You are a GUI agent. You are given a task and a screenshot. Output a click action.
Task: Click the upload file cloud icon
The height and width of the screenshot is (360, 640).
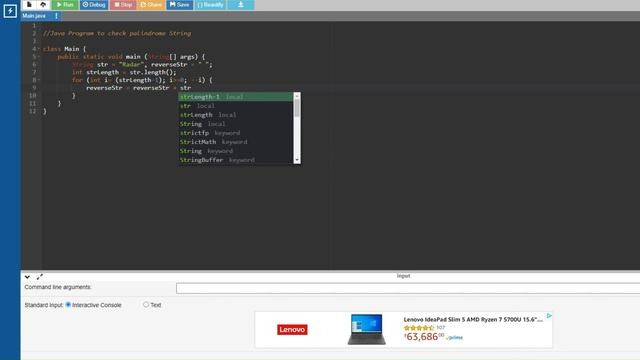[43, 4]
